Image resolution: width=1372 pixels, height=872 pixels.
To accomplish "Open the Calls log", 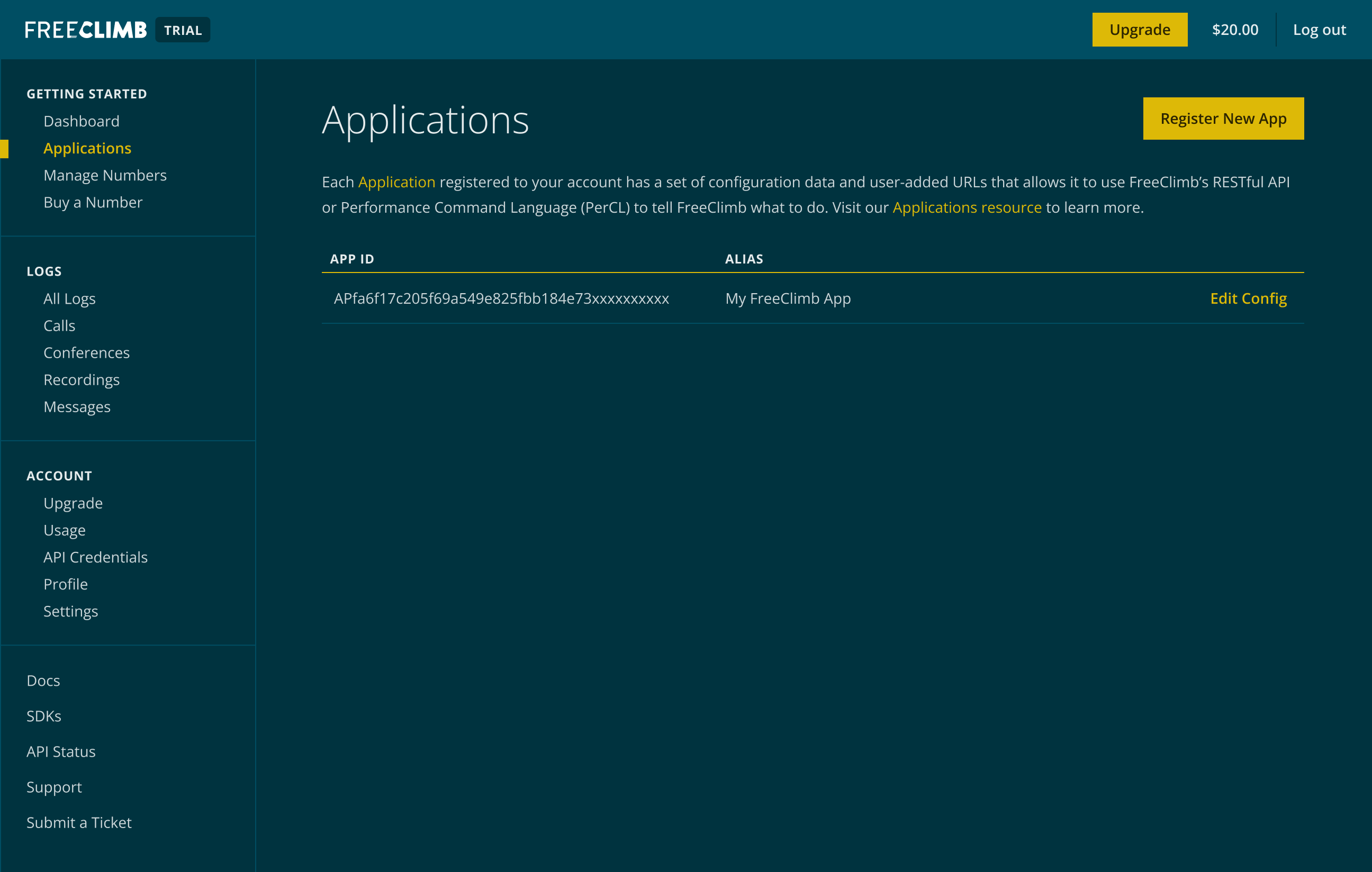I will (59, 326).
